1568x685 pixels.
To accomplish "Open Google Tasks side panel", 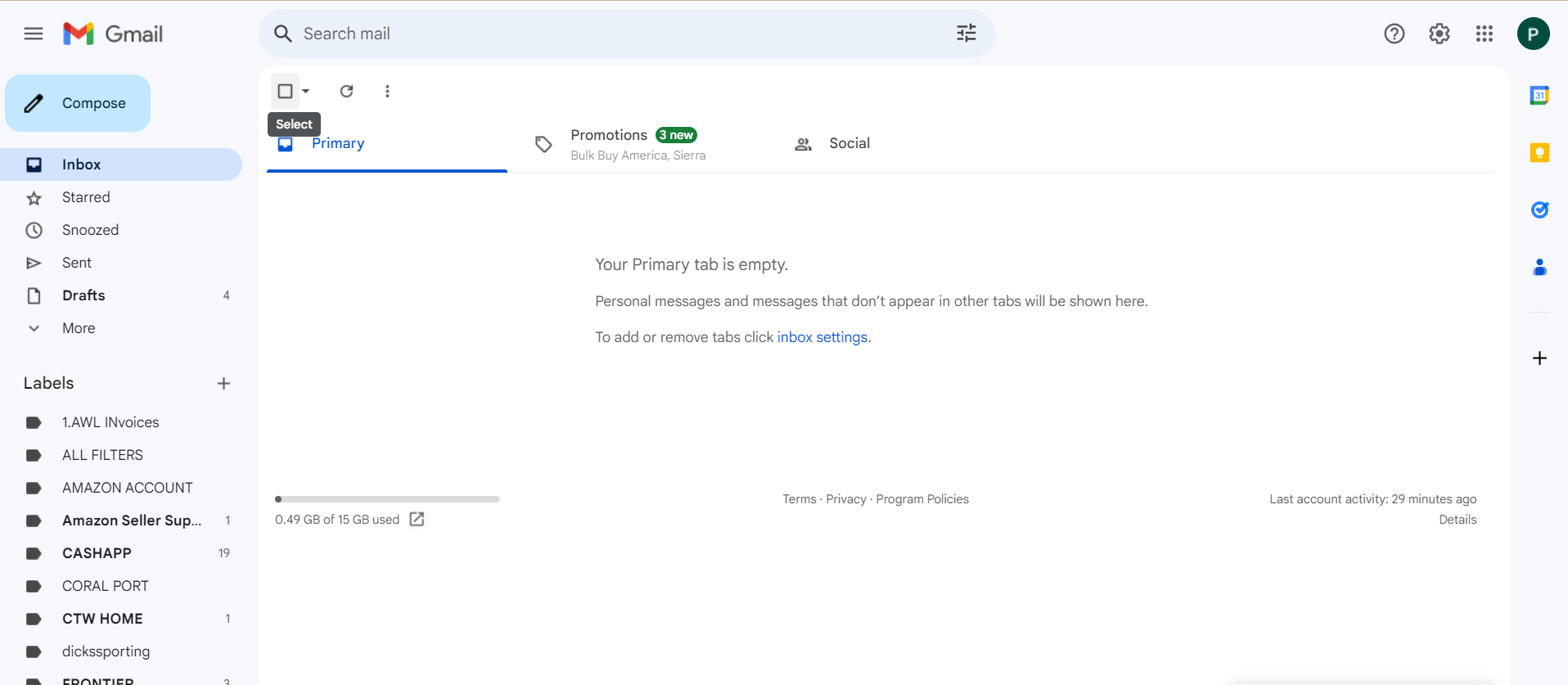I will point(1539,210).
